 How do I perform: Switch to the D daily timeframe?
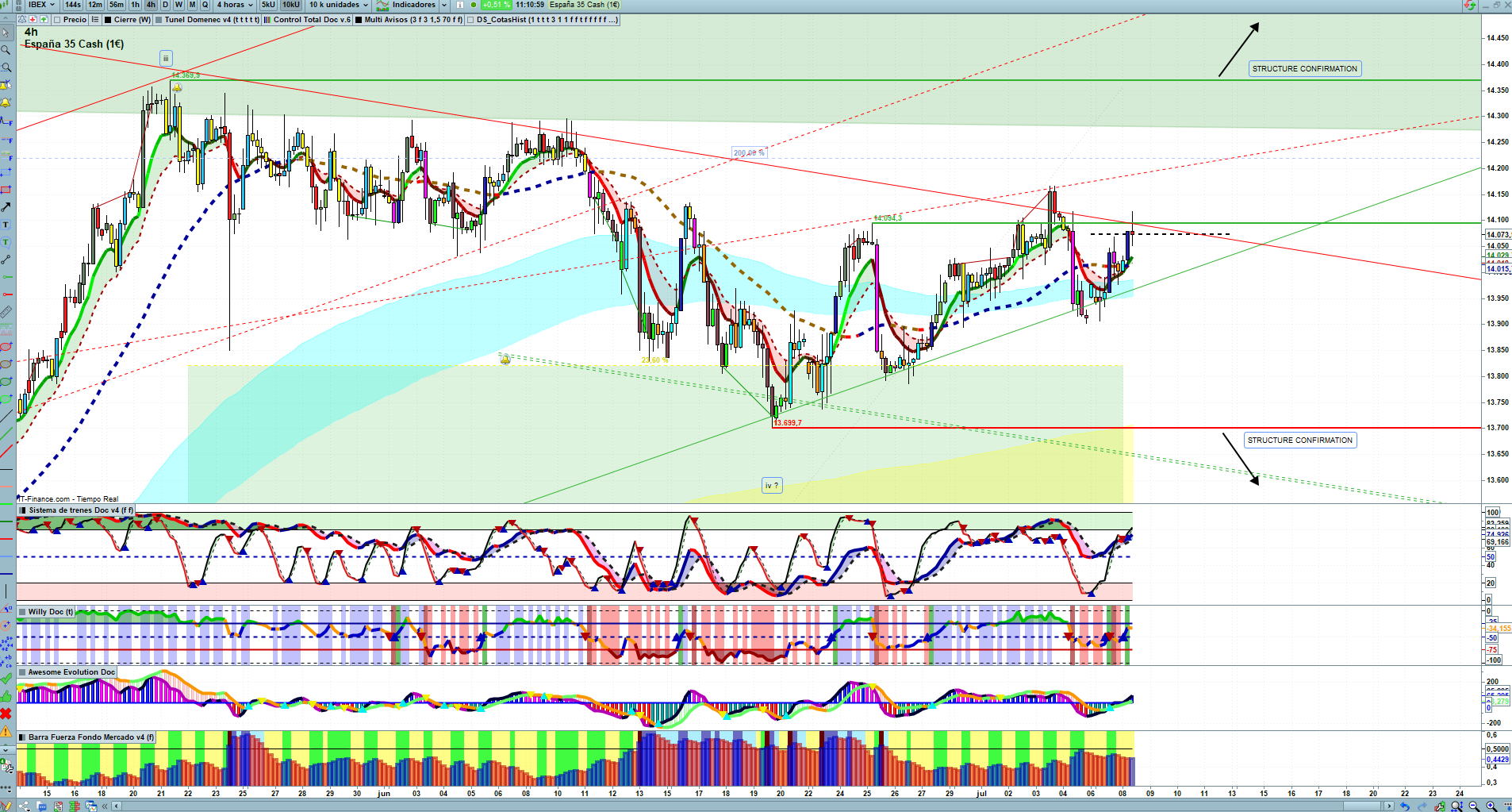coord(165,5)
